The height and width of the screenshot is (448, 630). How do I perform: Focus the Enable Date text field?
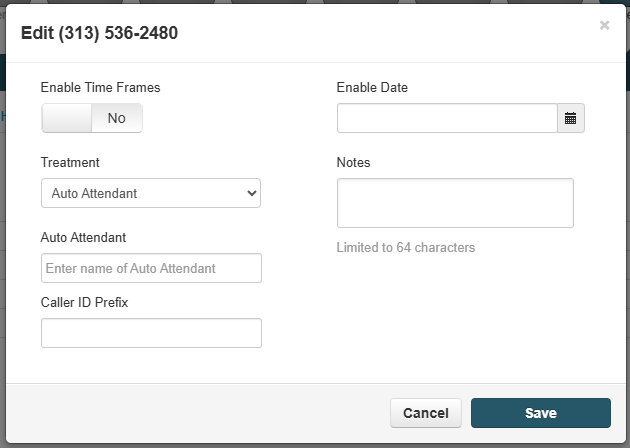click(x=447, y=118)
